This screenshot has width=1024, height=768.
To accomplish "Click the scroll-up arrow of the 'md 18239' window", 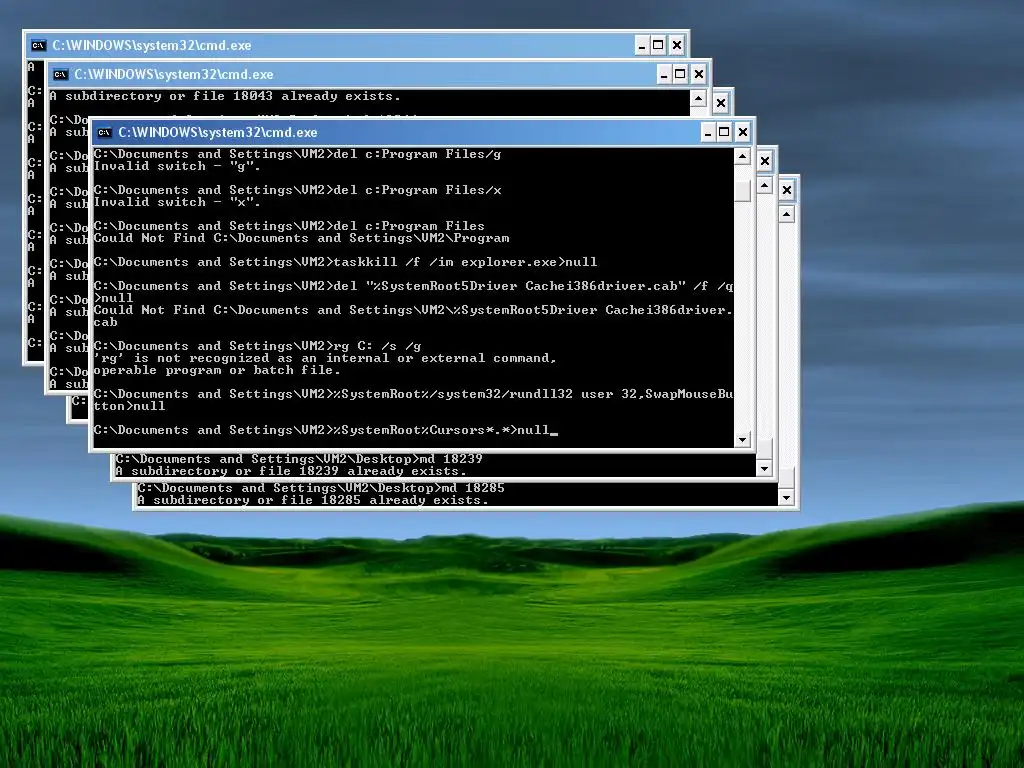I will [x=764, y=185].
